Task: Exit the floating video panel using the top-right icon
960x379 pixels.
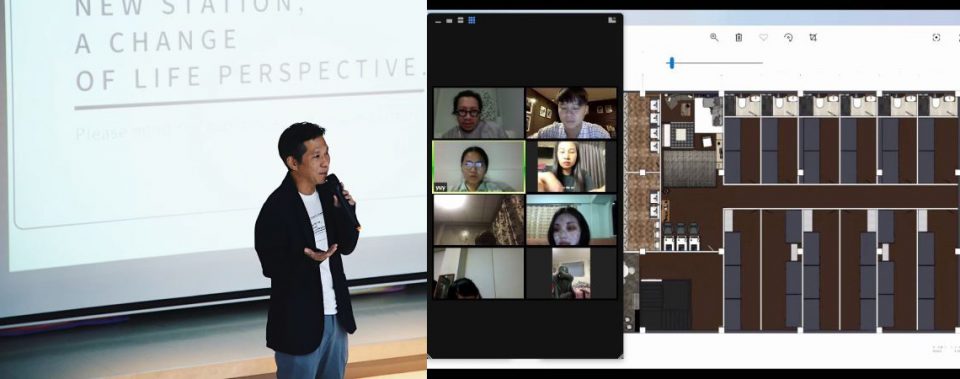Action: click(612, 20)
